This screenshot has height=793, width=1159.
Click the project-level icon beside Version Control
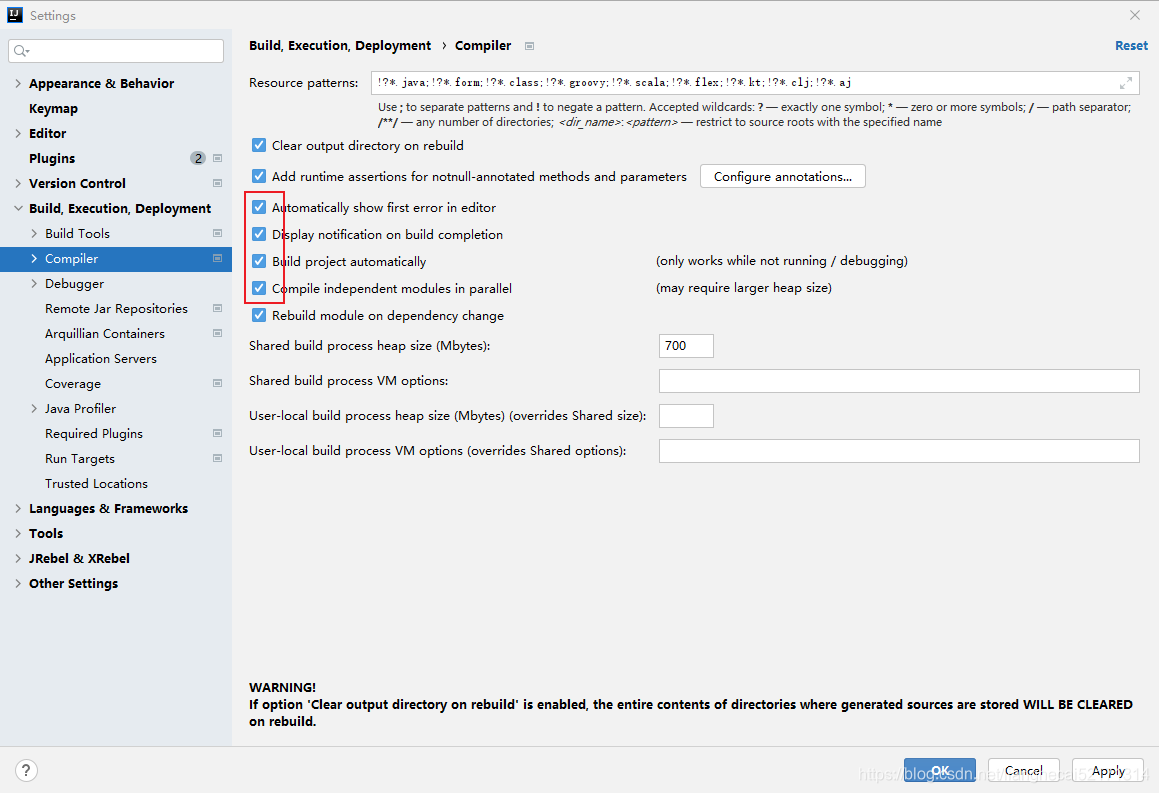coord(217,183)
